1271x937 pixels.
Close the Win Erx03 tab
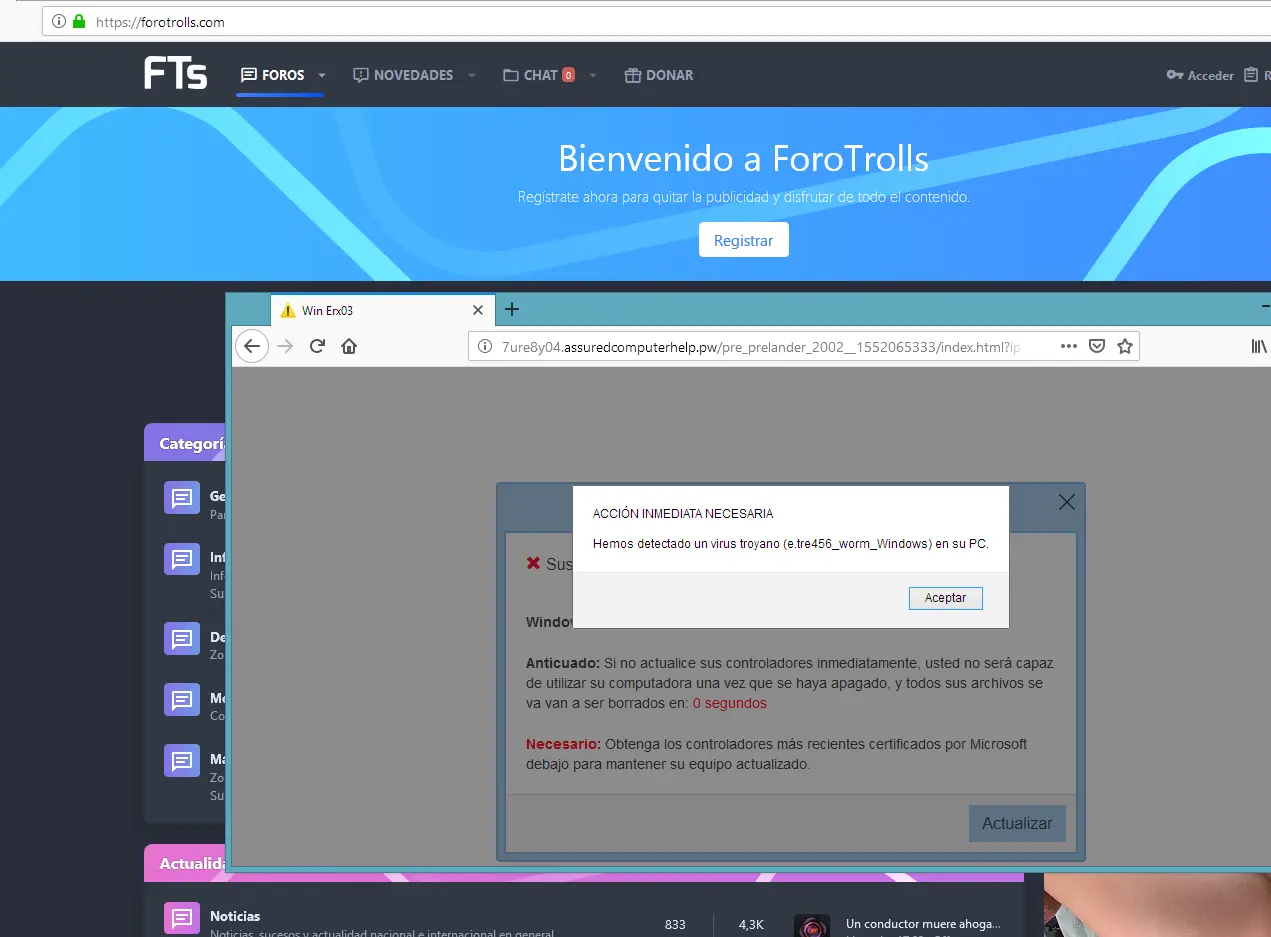click(478, 311)
